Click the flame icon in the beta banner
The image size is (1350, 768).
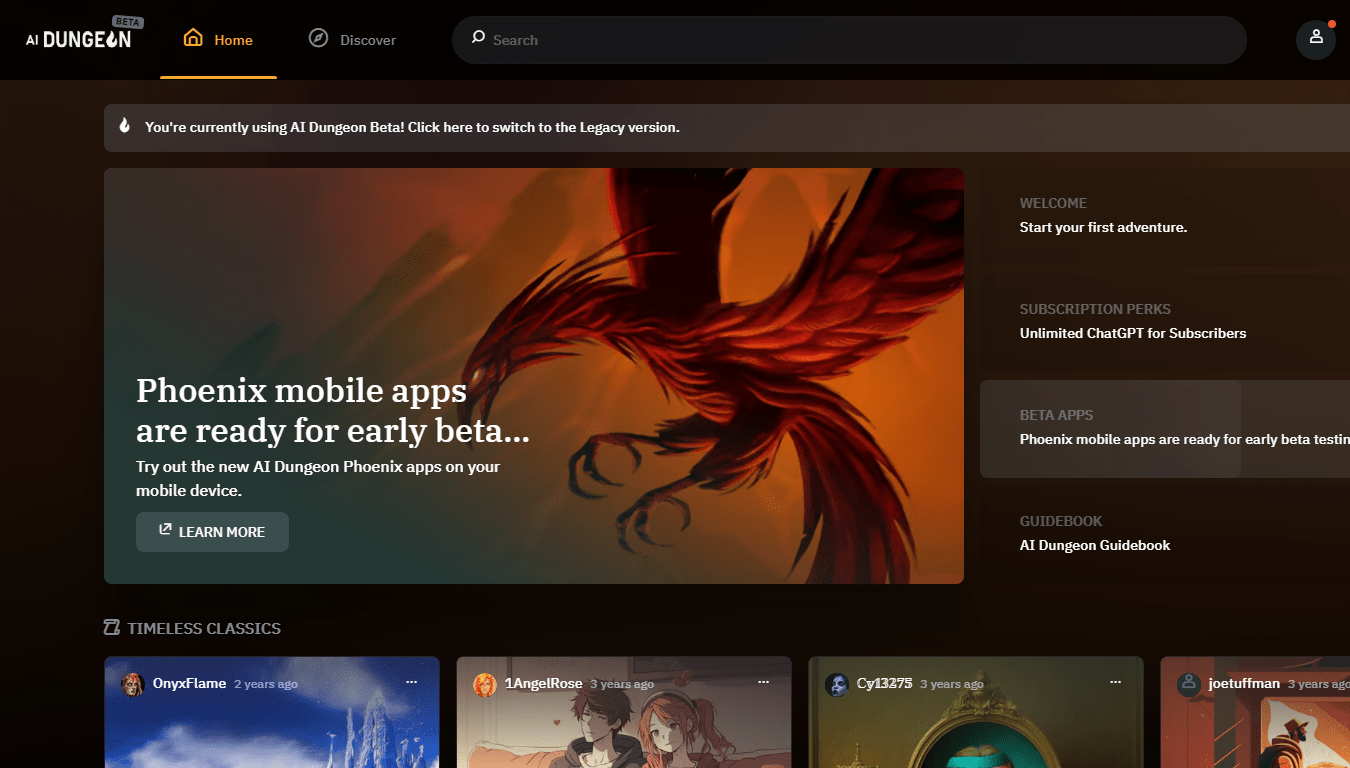[125, 126]
